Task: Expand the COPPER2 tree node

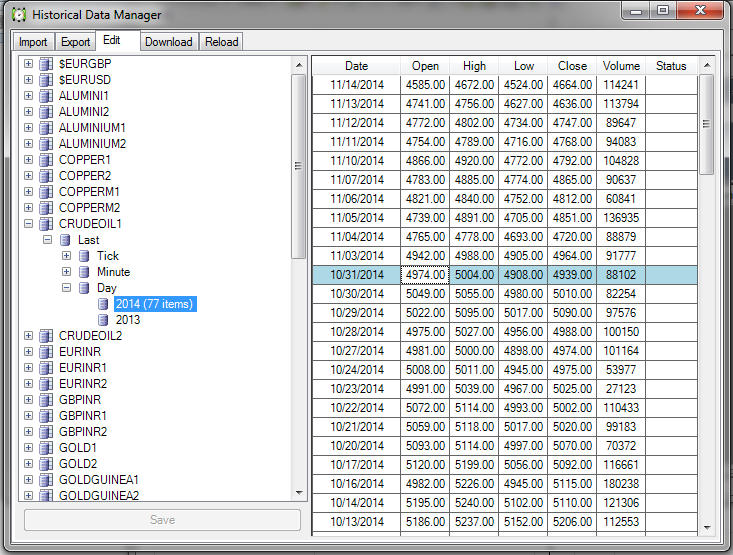Action: pyautogui.click(x=29, y=176)
